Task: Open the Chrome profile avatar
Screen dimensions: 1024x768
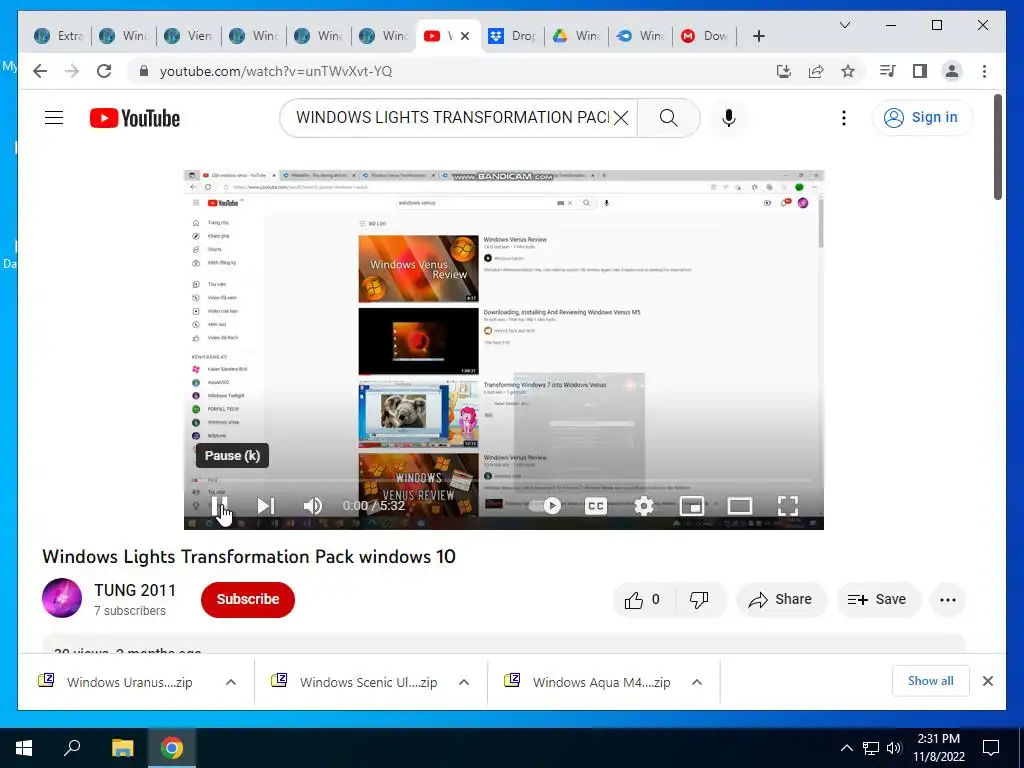Action: [952, 71]
